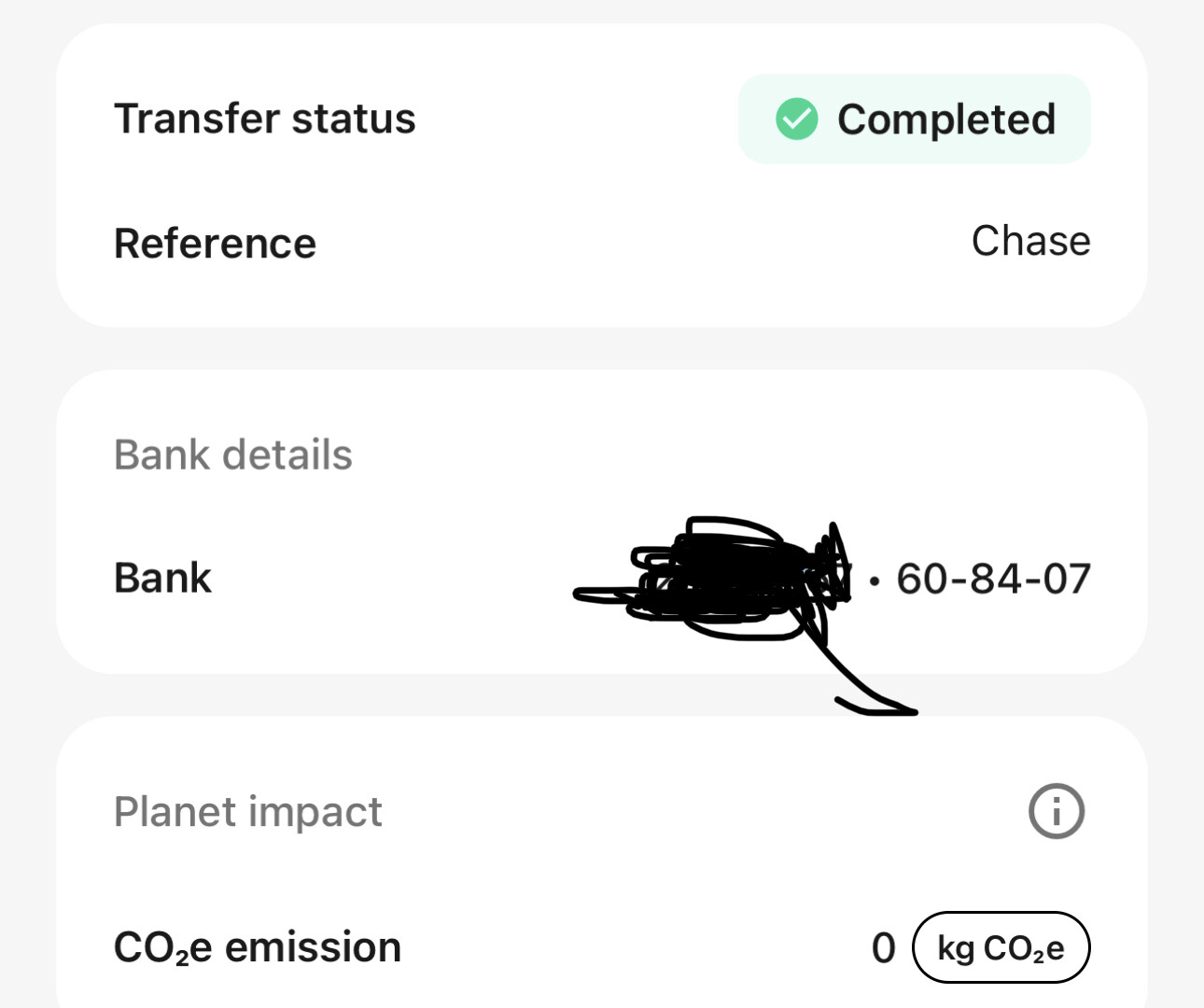Click the green checkmark icon beside Completed
Image resolution: width=1204 pixels, height=1008 pixels.
point(796,119)
